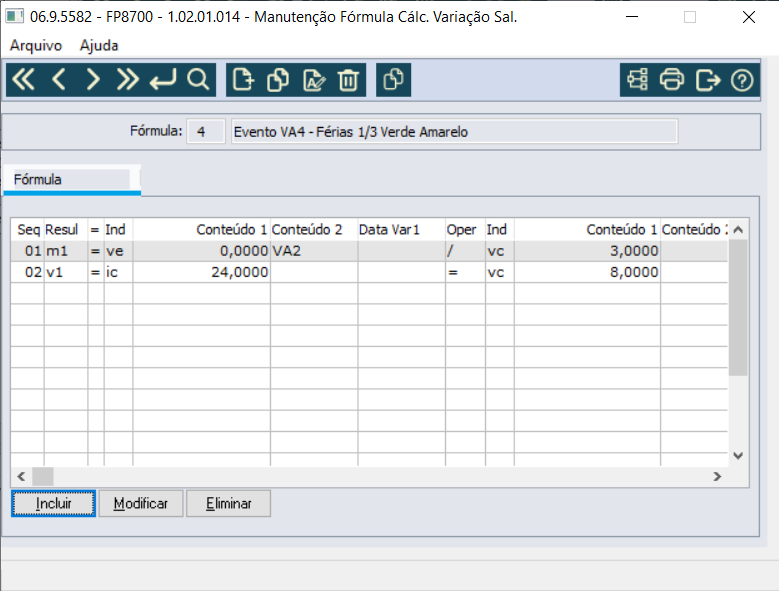This screenshot has width=779, height=591.
Task: Click the 8,0000 value cell
Action: [x=587, y=272]
